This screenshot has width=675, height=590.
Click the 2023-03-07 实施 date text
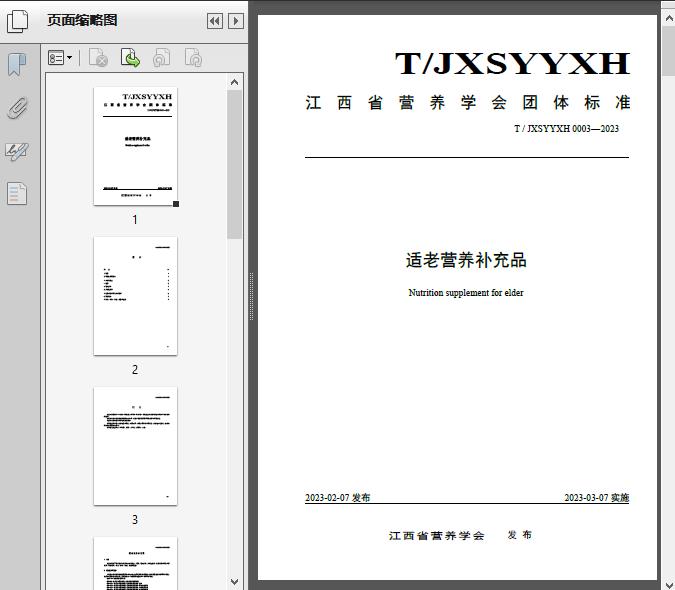coord(597,497)
